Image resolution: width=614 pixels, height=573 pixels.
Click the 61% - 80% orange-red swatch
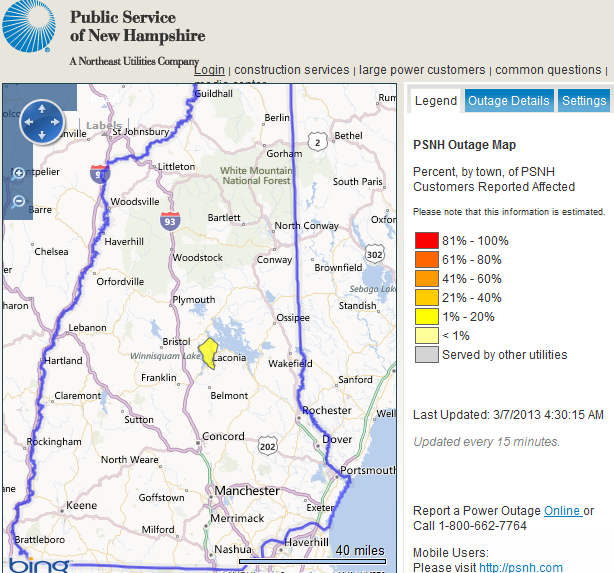pos(426,259)
